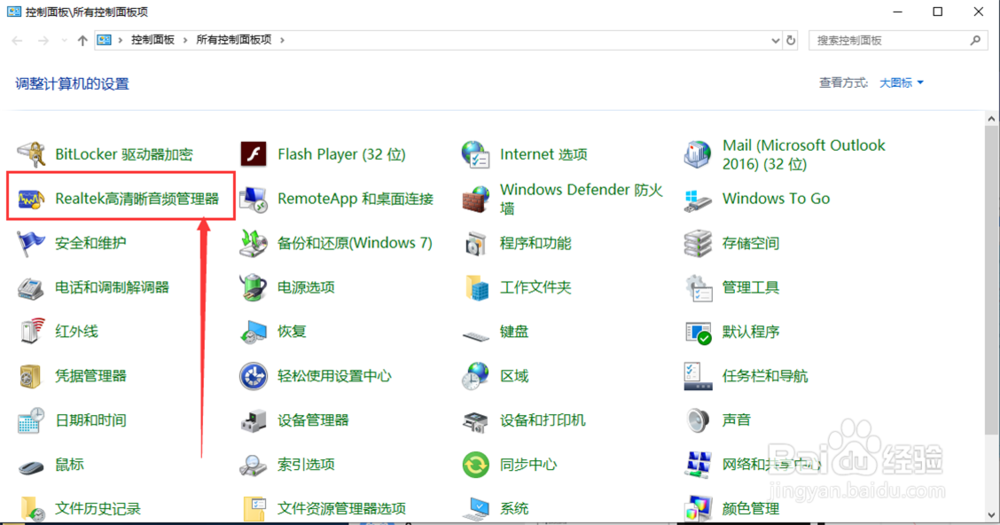Image resolution: width=1000 pixels, height=525 pixels.
Task: Open the 键盘 text link
Action: click(514, 332)
